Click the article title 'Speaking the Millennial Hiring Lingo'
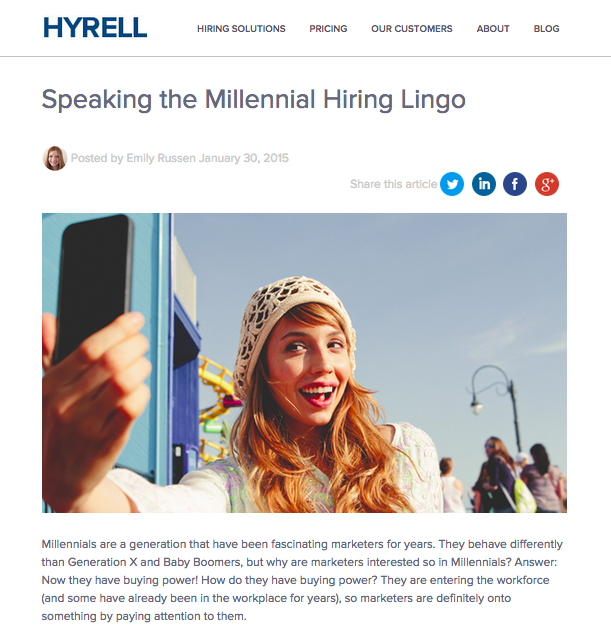 tap(254, 100)
